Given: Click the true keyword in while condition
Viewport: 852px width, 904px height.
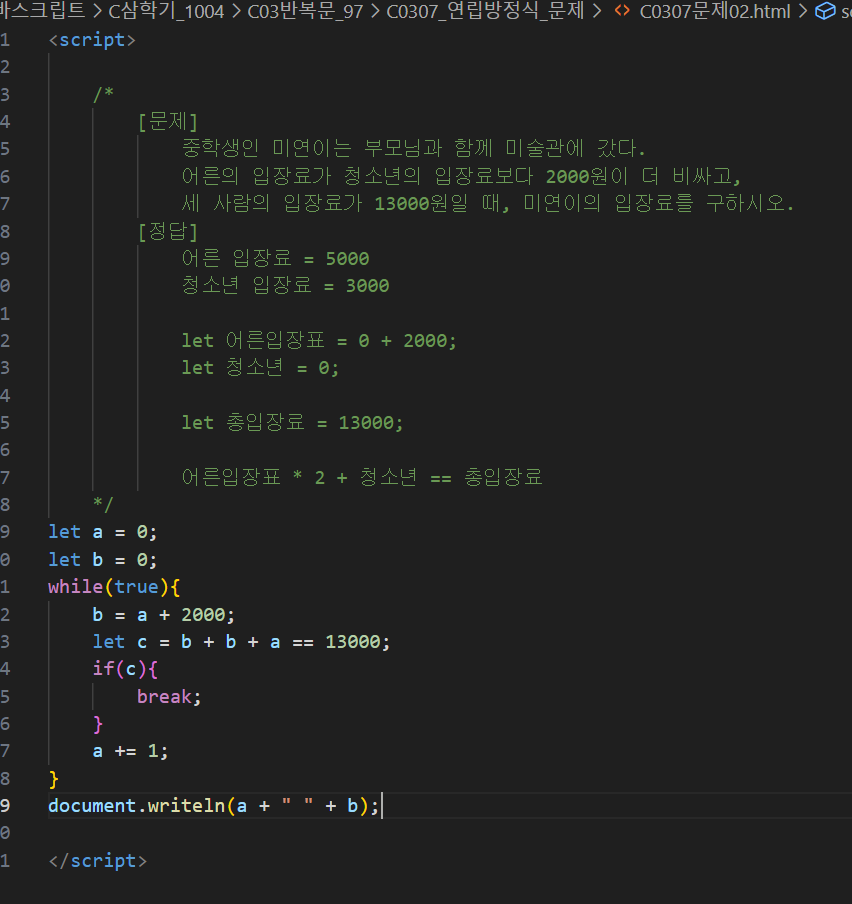Looking at the screenshot, I should (x=136, y=587).
